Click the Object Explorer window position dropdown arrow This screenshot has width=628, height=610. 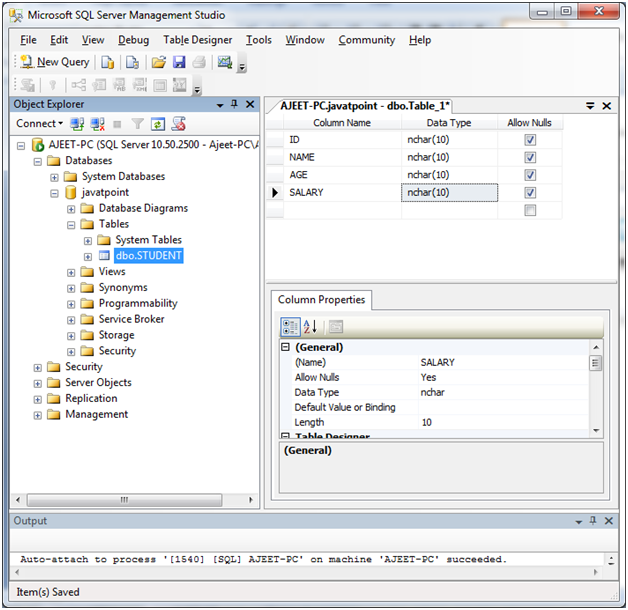pyautogui.click(x=220, y=105)
